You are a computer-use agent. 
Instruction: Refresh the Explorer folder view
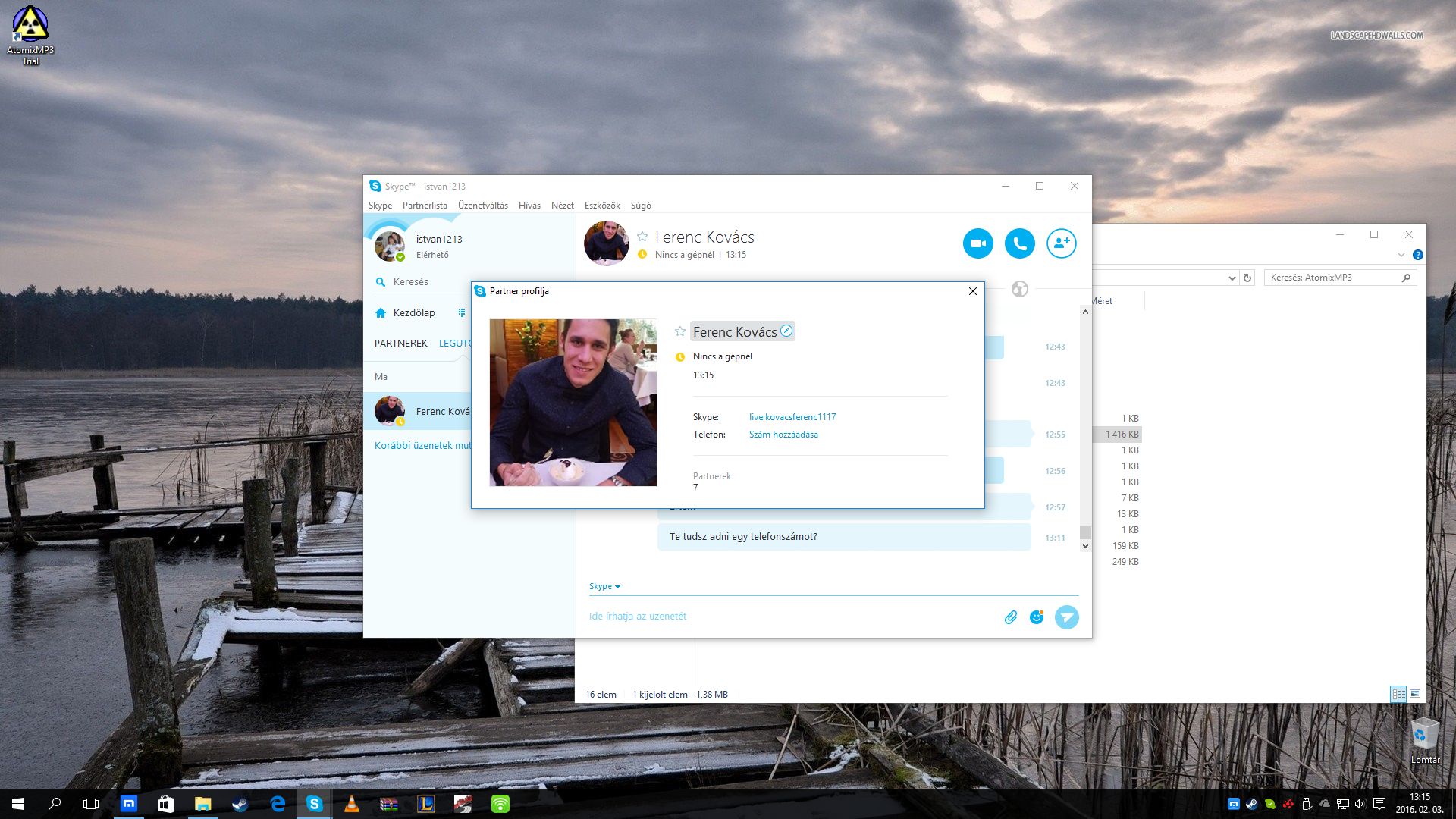(x=1247, y=278)
